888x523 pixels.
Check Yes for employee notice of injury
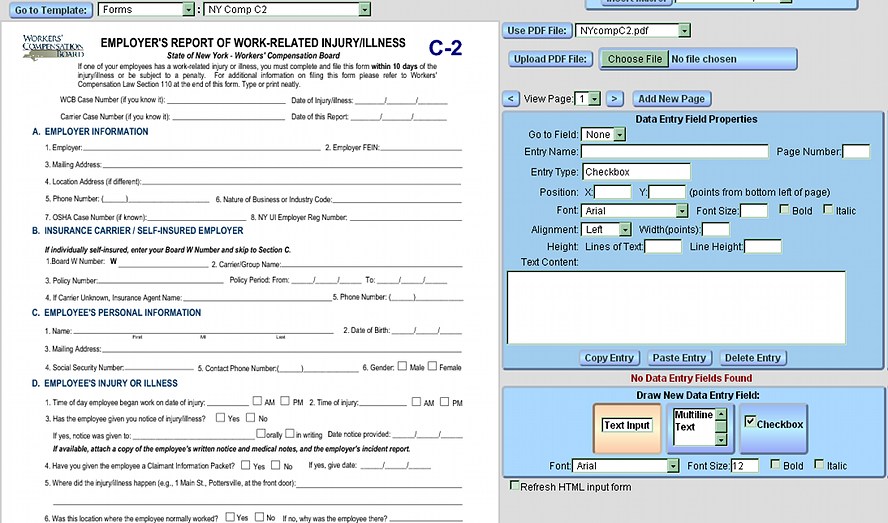coord(220,418)
